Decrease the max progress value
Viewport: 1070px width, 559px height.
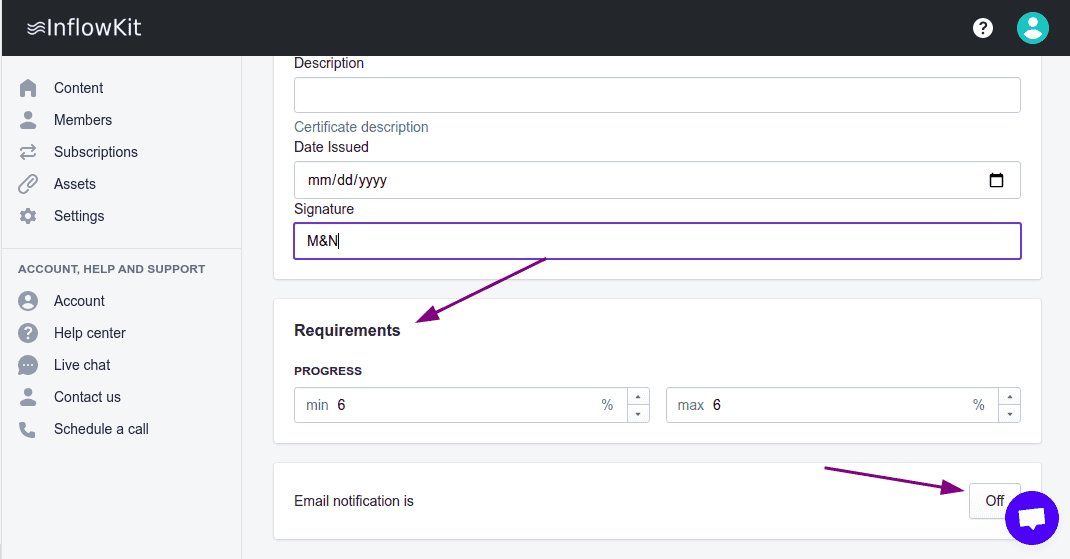coord(1010,414)
